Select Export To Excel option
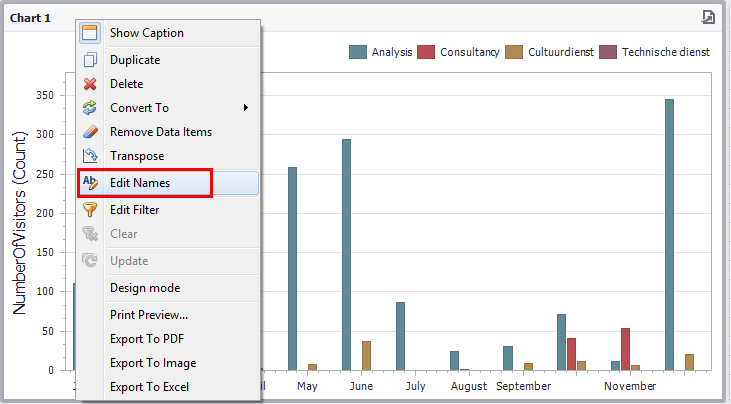Screen dimensions: 731x404 coord(150,387)
